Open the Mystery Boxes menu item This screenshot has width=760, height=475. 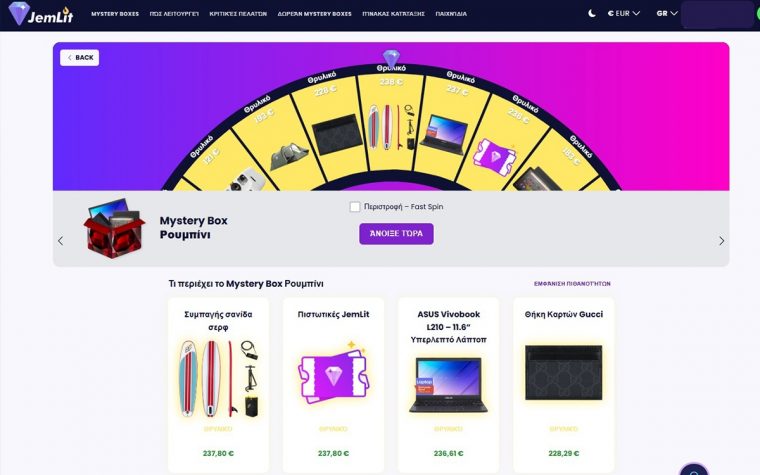coord(115,14)
